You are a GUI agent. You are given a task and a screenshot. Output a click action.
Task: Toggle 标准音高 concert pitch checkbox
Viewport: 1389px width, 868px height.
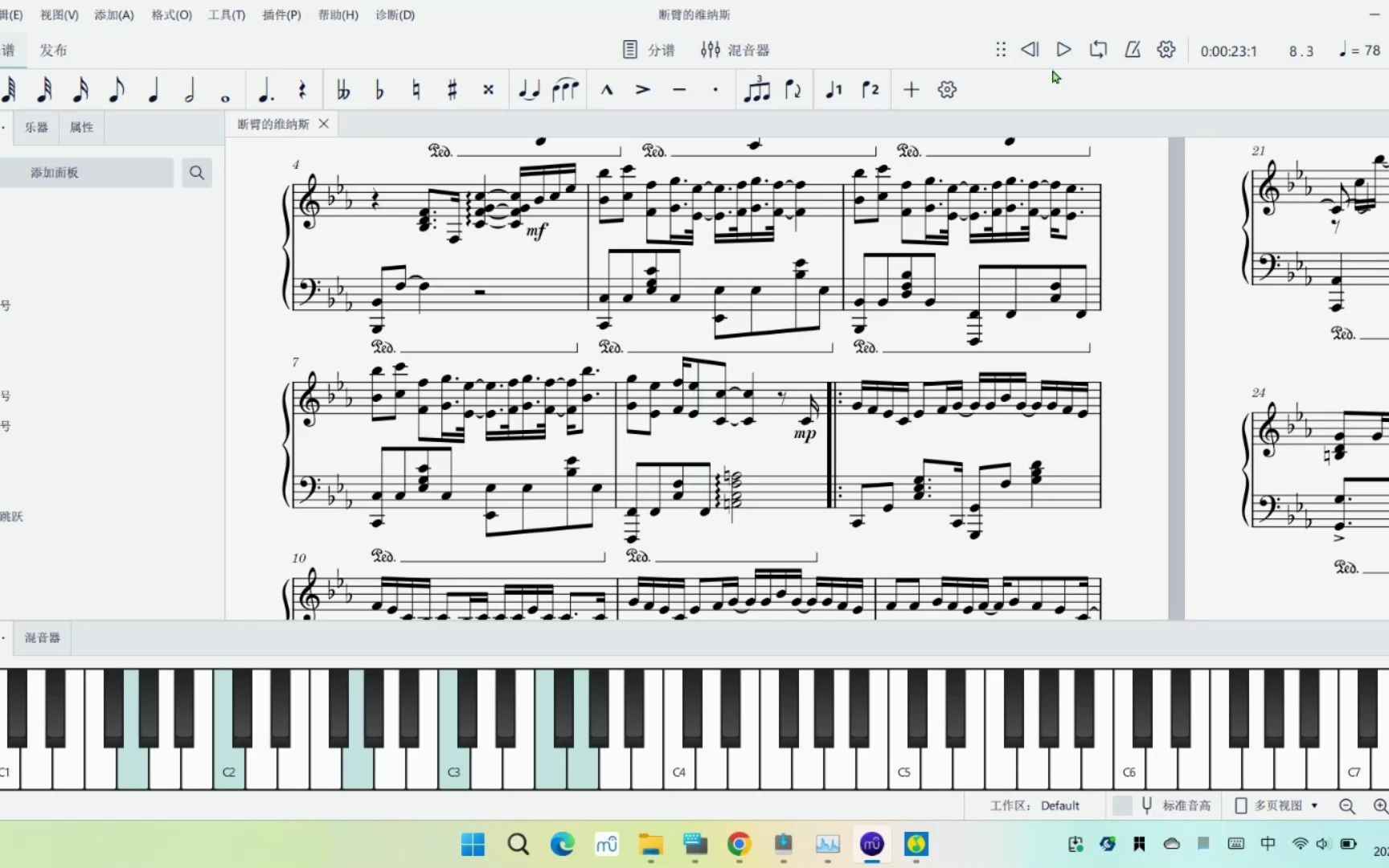coord(1122,805)
